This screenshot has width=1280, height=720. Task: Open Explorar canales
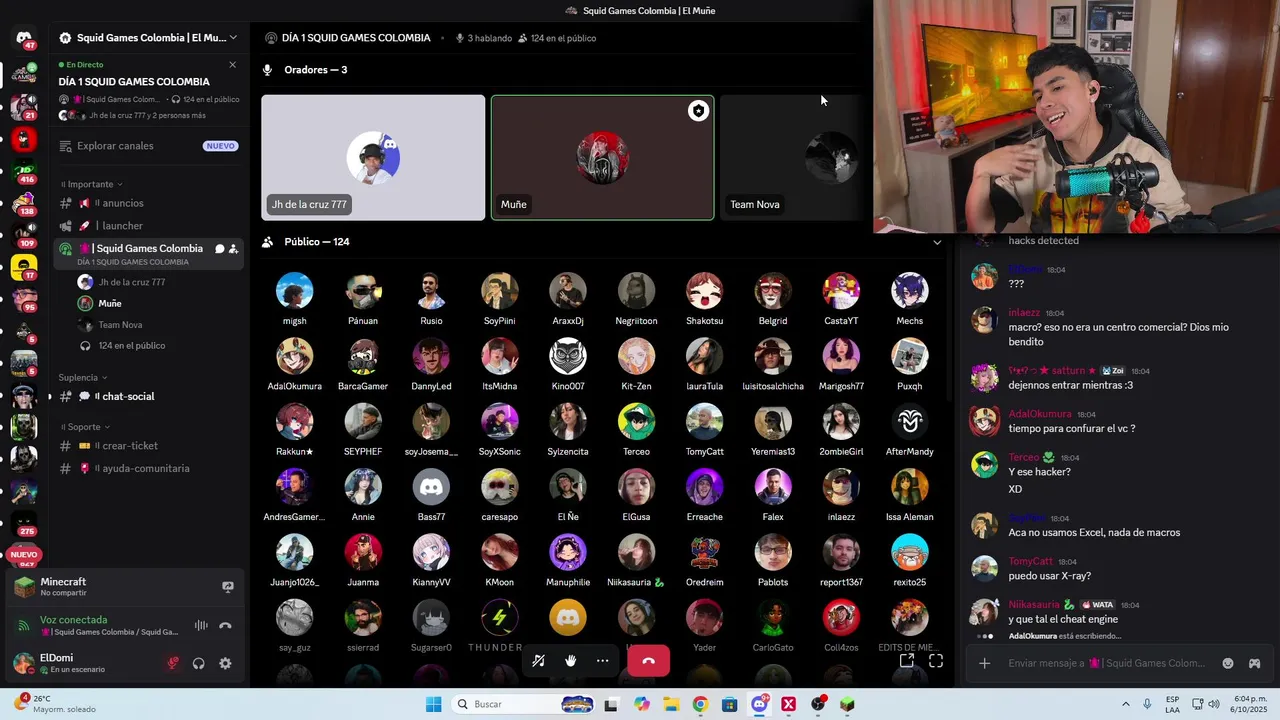pyautogui.click(x=148, y=146)
